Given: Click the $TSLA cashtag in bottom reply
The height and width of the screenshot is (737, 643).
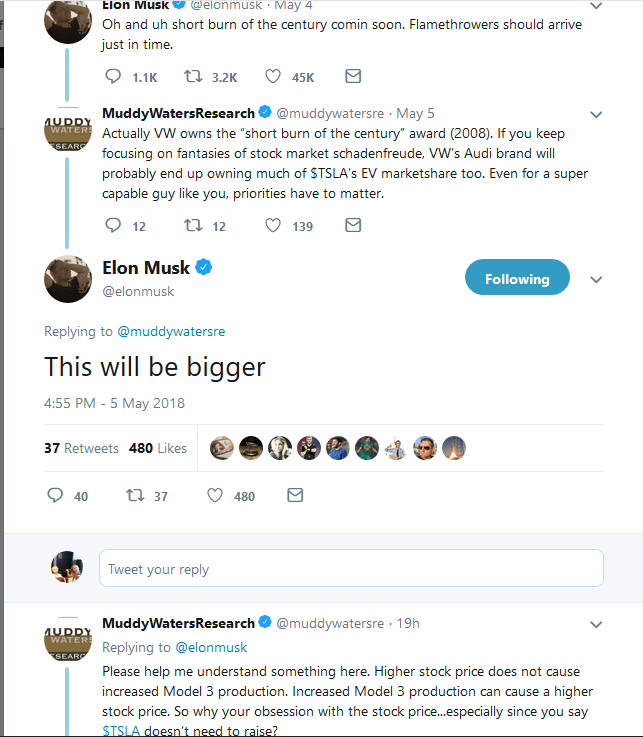Looking at the screenshot, I should (x=121, y=731).
